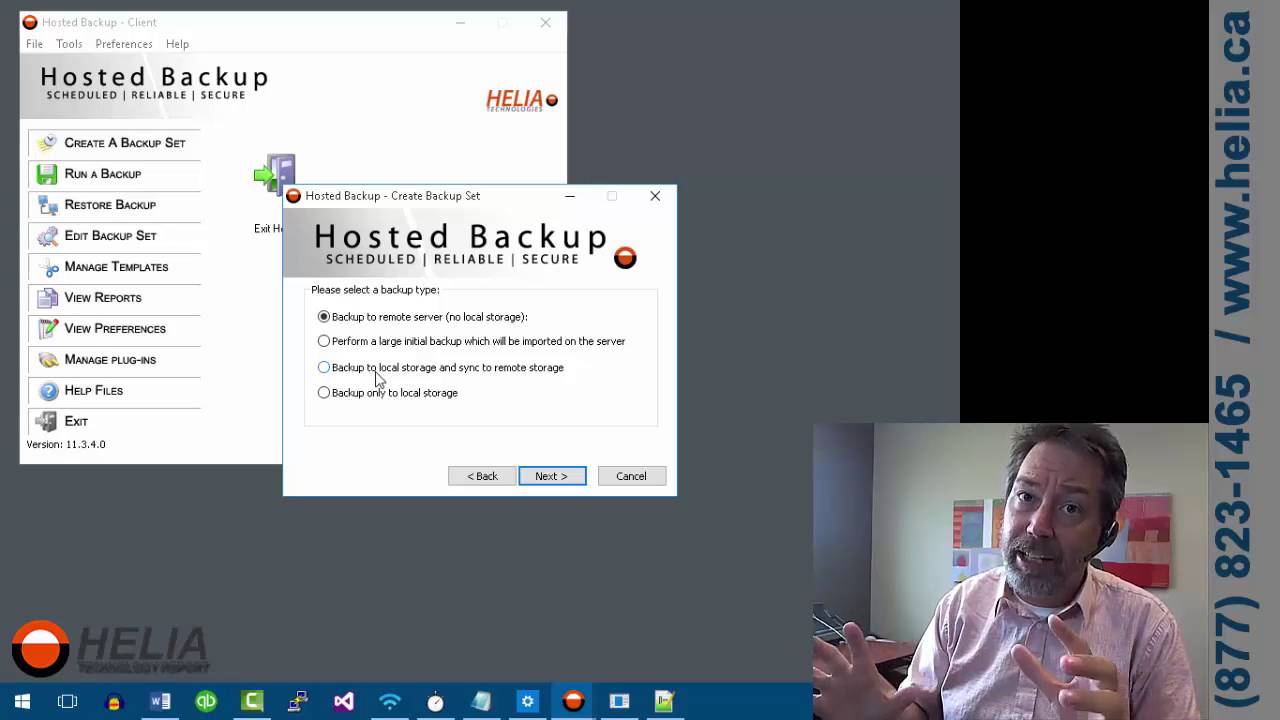Select Backup to remote server option

click(x=323, y=317)
